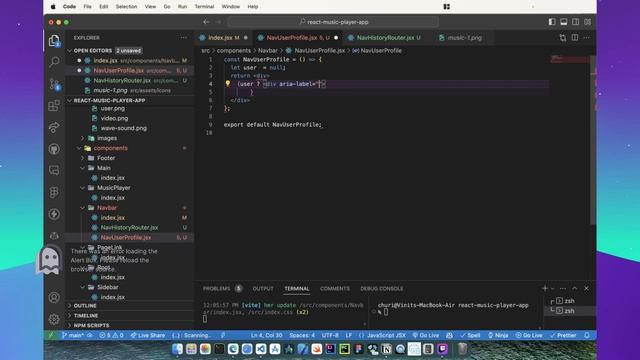
Task: Open NavHistoryRouter.jsx in the Navbar folder
Action: point(129,228)
